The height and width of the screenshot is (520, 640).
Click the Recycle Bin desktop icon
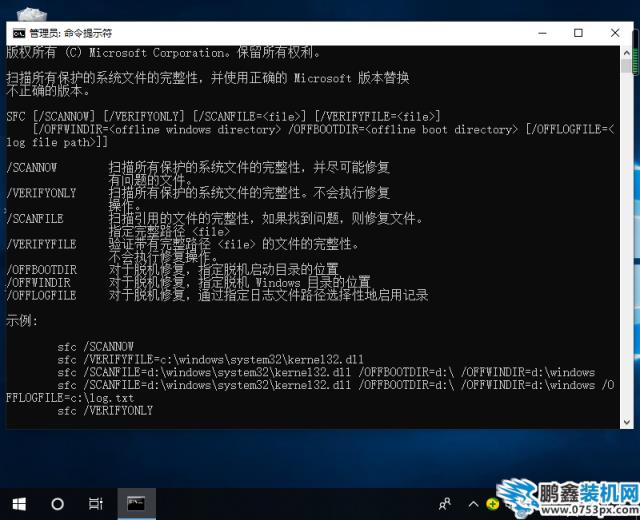click(32, 14)
